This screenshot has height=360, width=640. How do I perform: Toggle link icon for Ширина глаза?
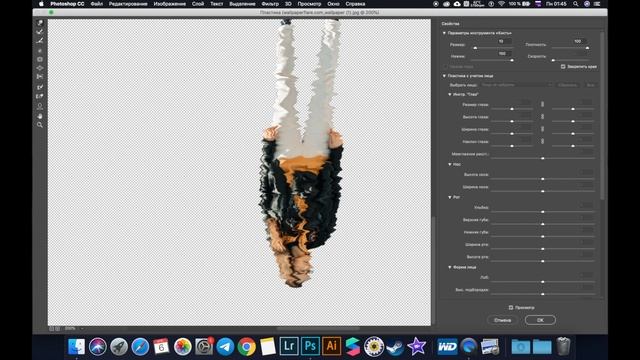pyautogui.click(x=542, y=129)
